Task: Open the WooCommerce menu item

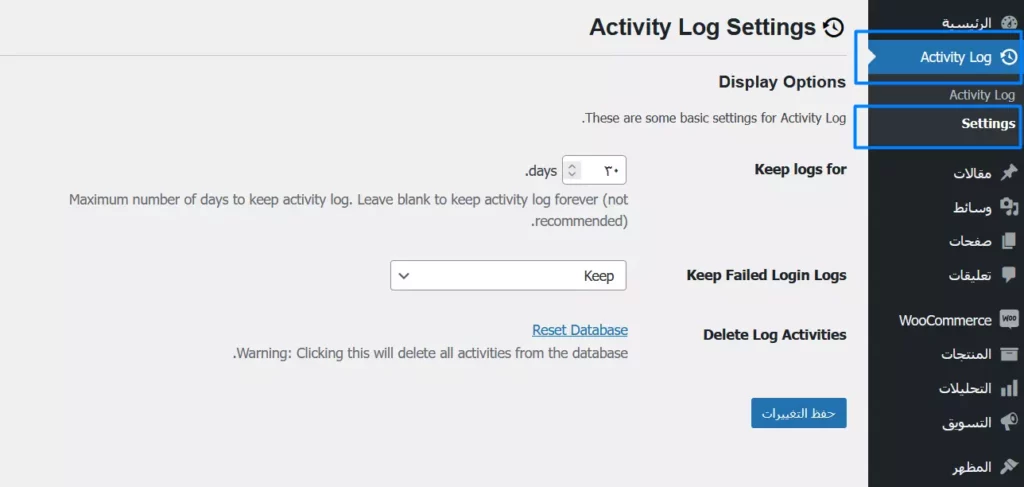Action: tap(945, 320)
